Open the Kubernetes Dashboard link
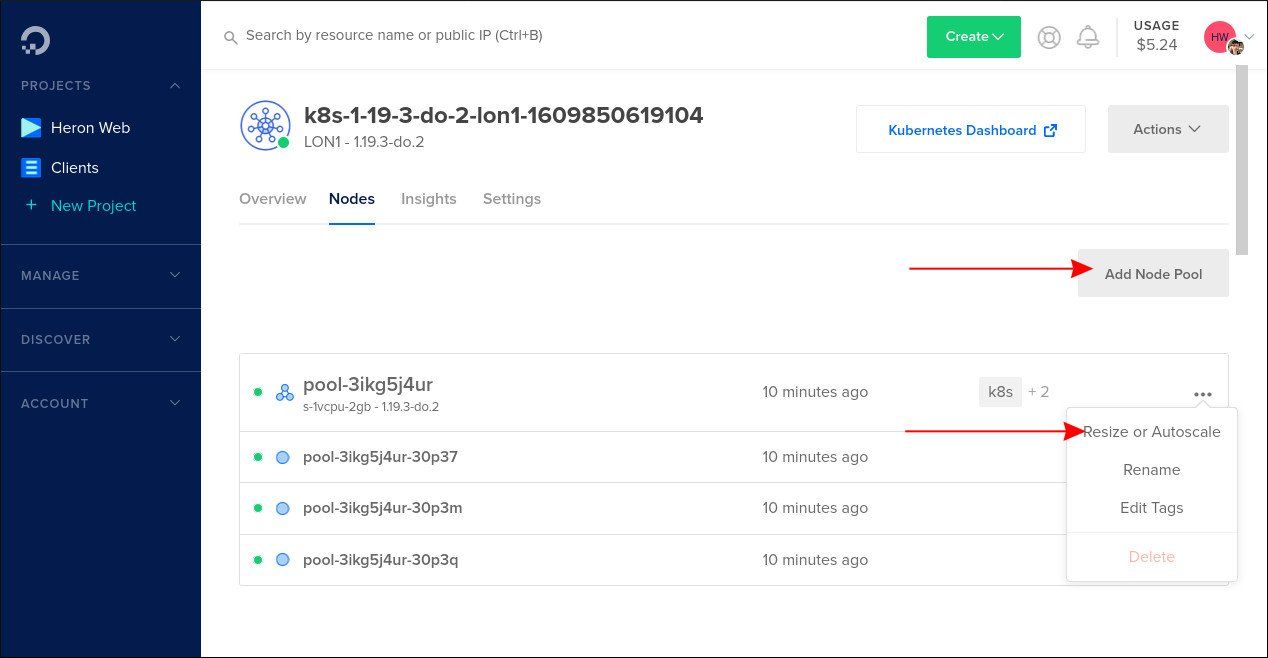This screenshot has height=658, width=1268. (x=962, y=129)
